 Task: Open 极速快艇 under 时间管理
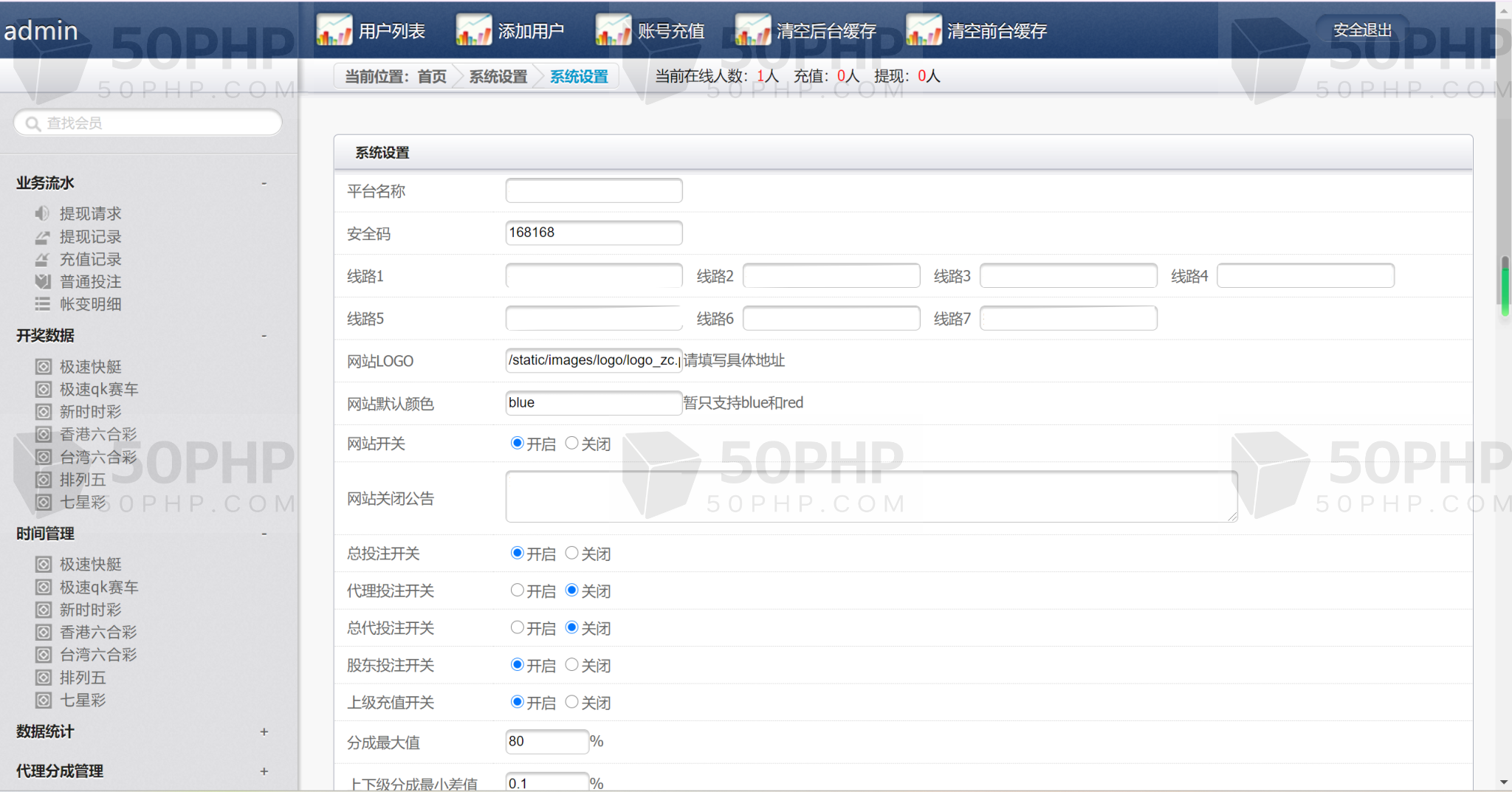coord(90,565)
